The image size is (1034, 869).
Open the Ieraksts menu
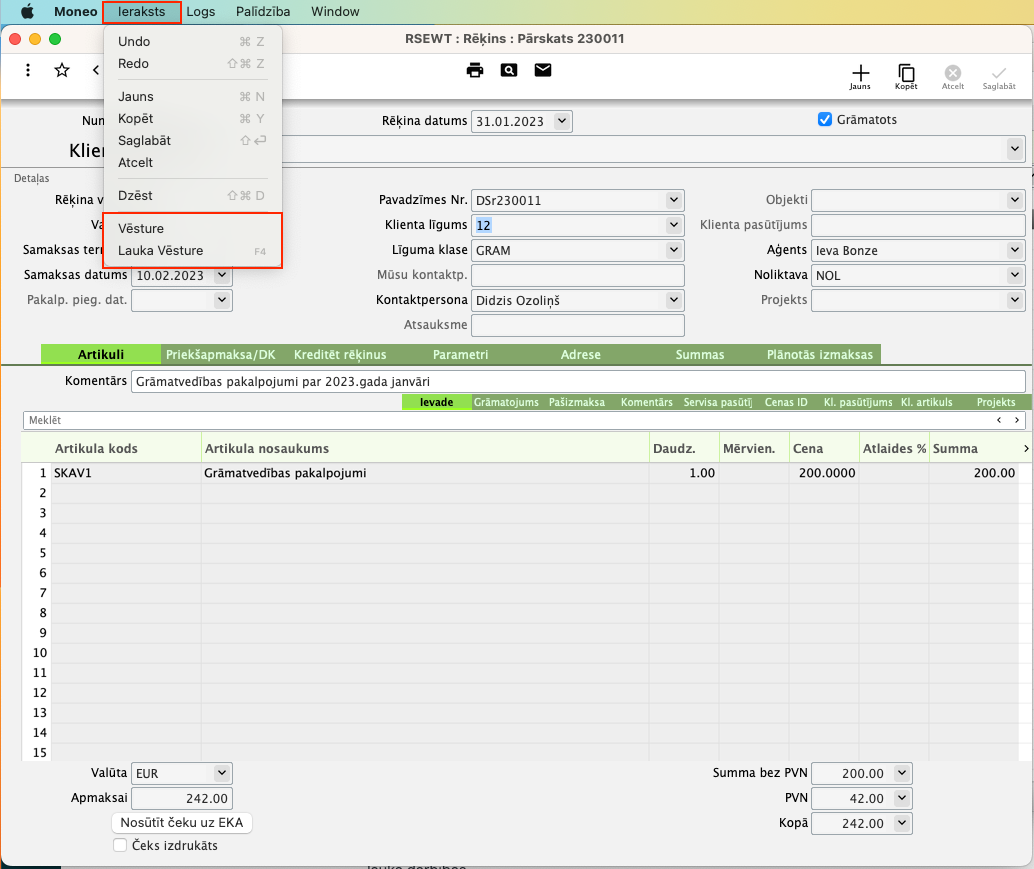tap(142, 12)
